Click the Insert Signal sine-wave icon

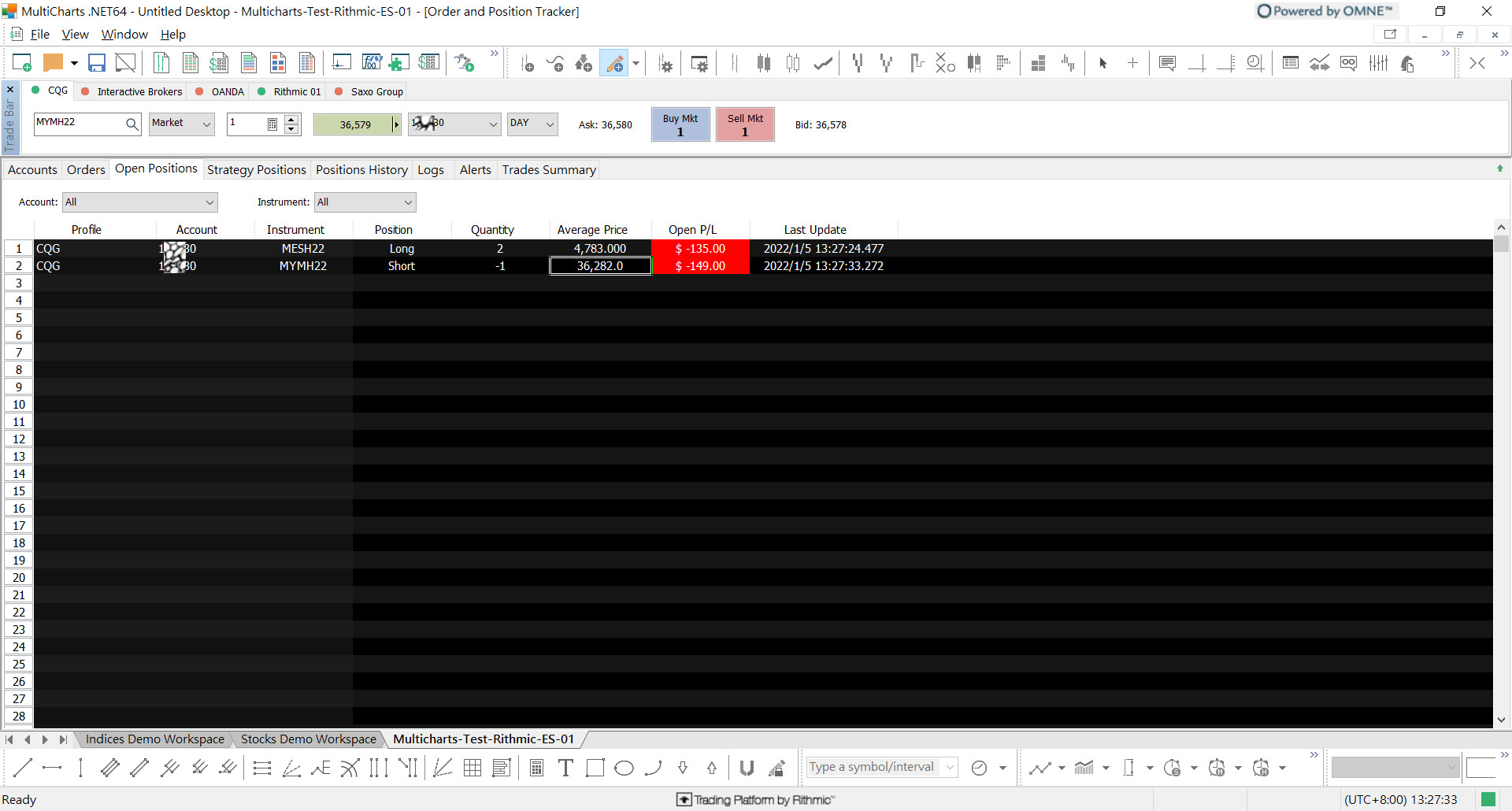[x=555, y=63]
